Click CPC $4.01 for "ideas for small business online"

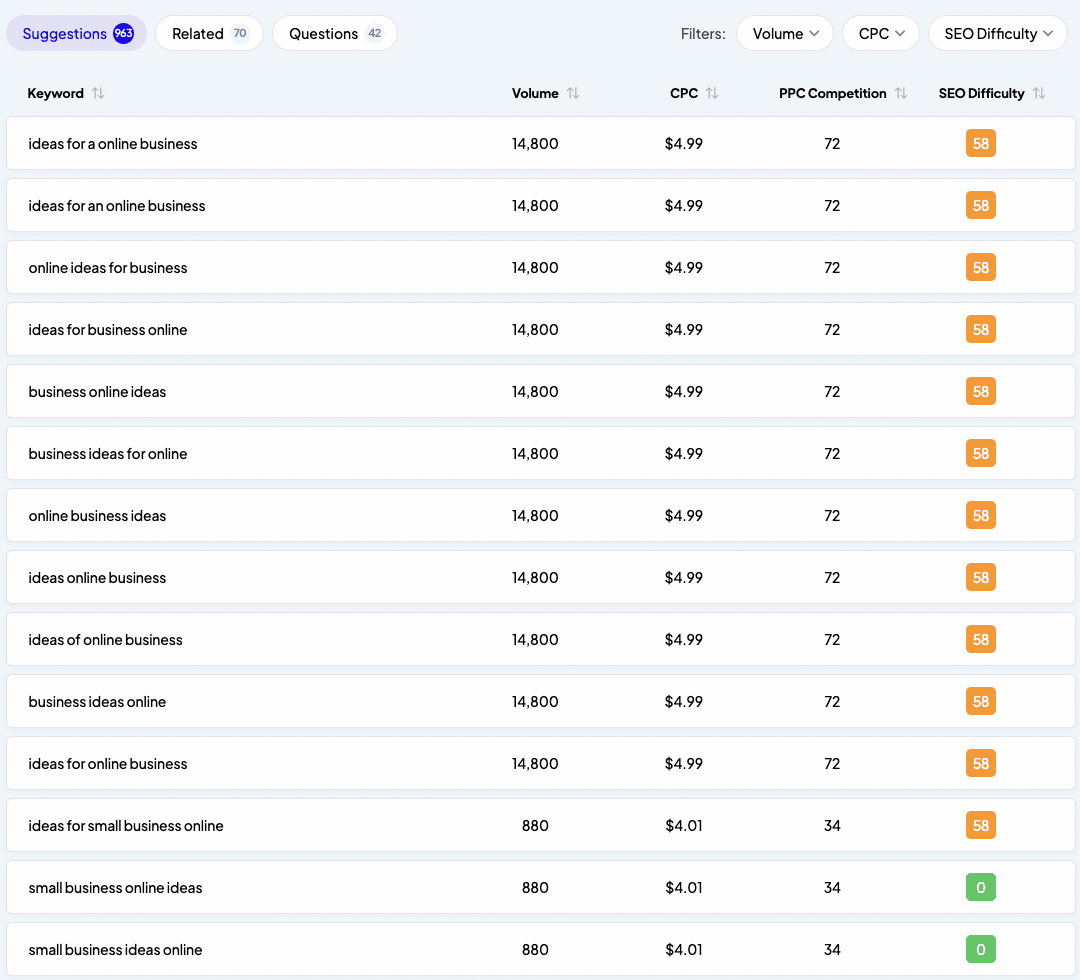(684, 825)
